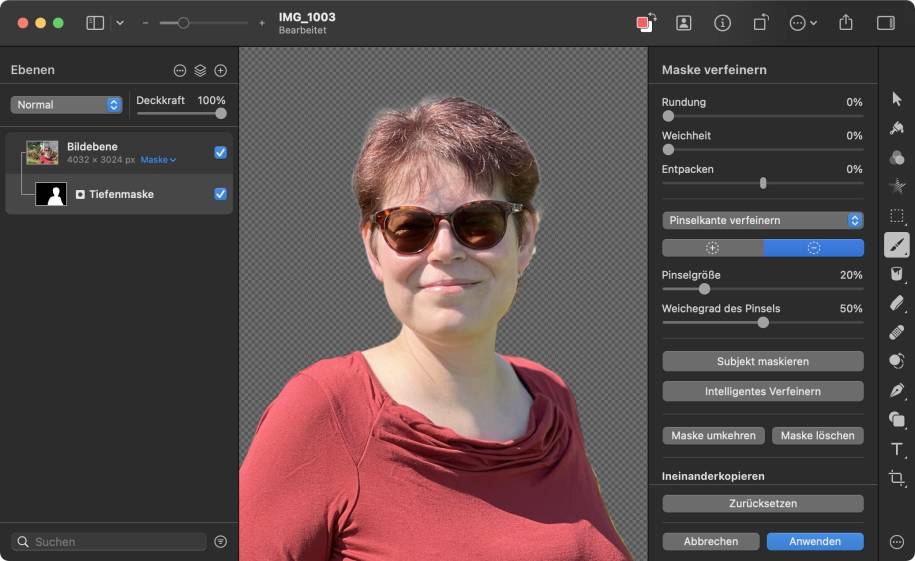Open more tools at bottom of tool strip

coord(897,542)
